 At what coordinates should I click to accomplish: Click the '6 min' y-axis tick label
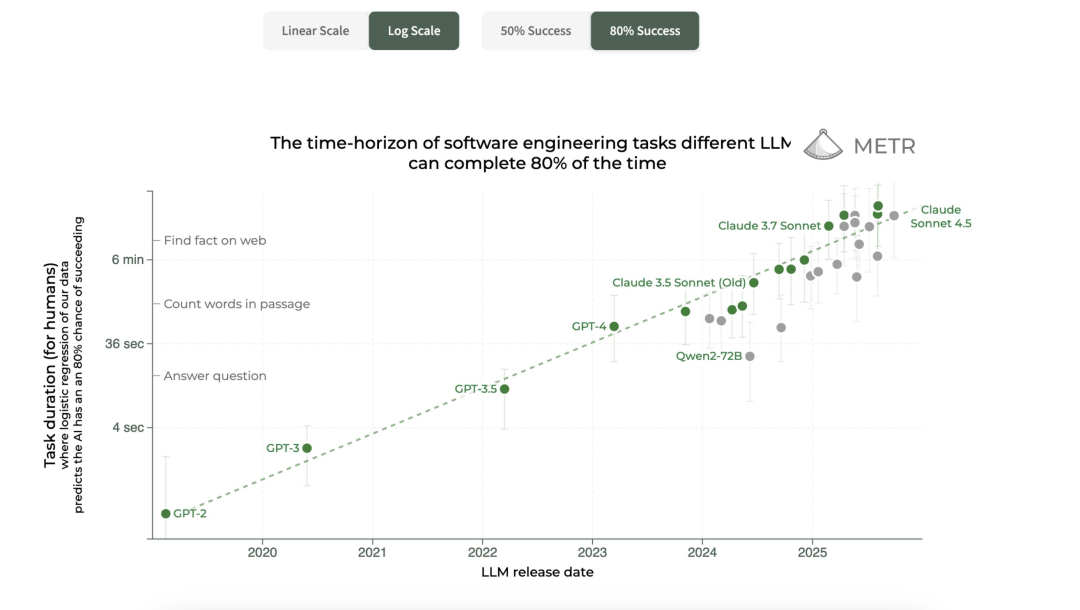tap(127, 260)
